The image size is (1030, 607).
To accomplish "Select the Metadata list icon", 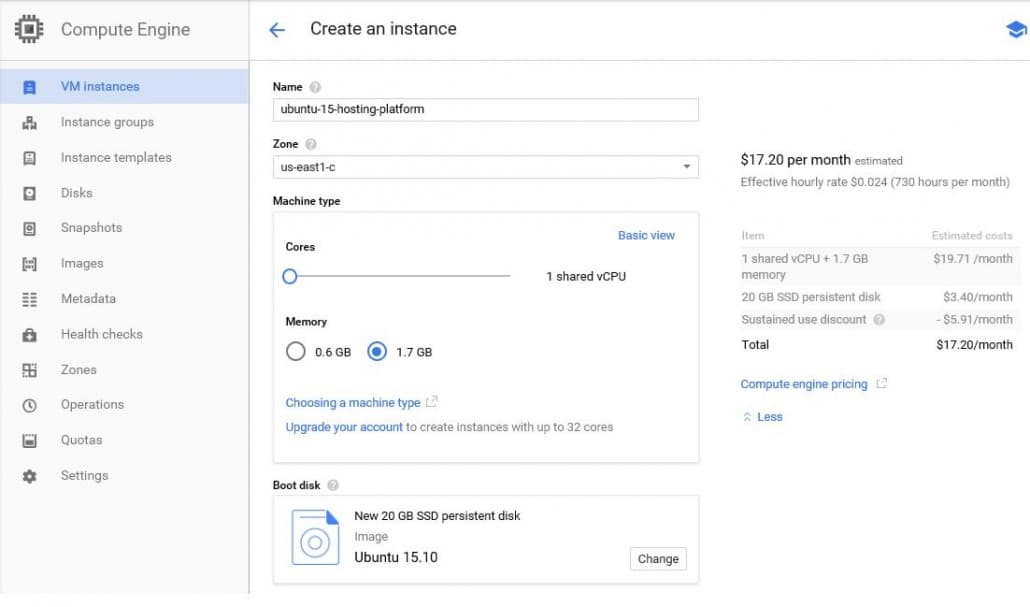I will pos(32,298).
